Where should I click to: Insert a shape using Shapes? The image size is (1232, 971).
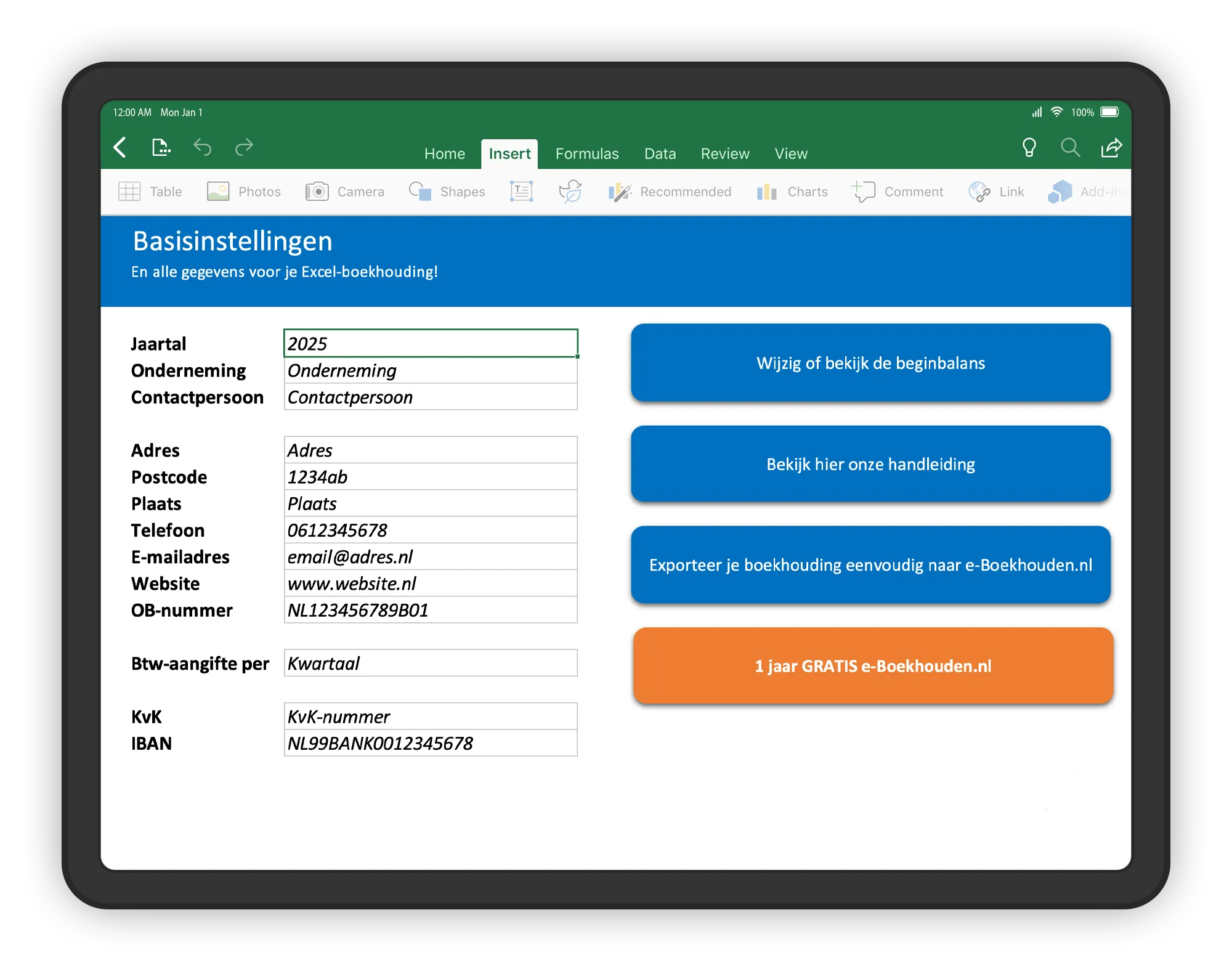coord(446,192)
